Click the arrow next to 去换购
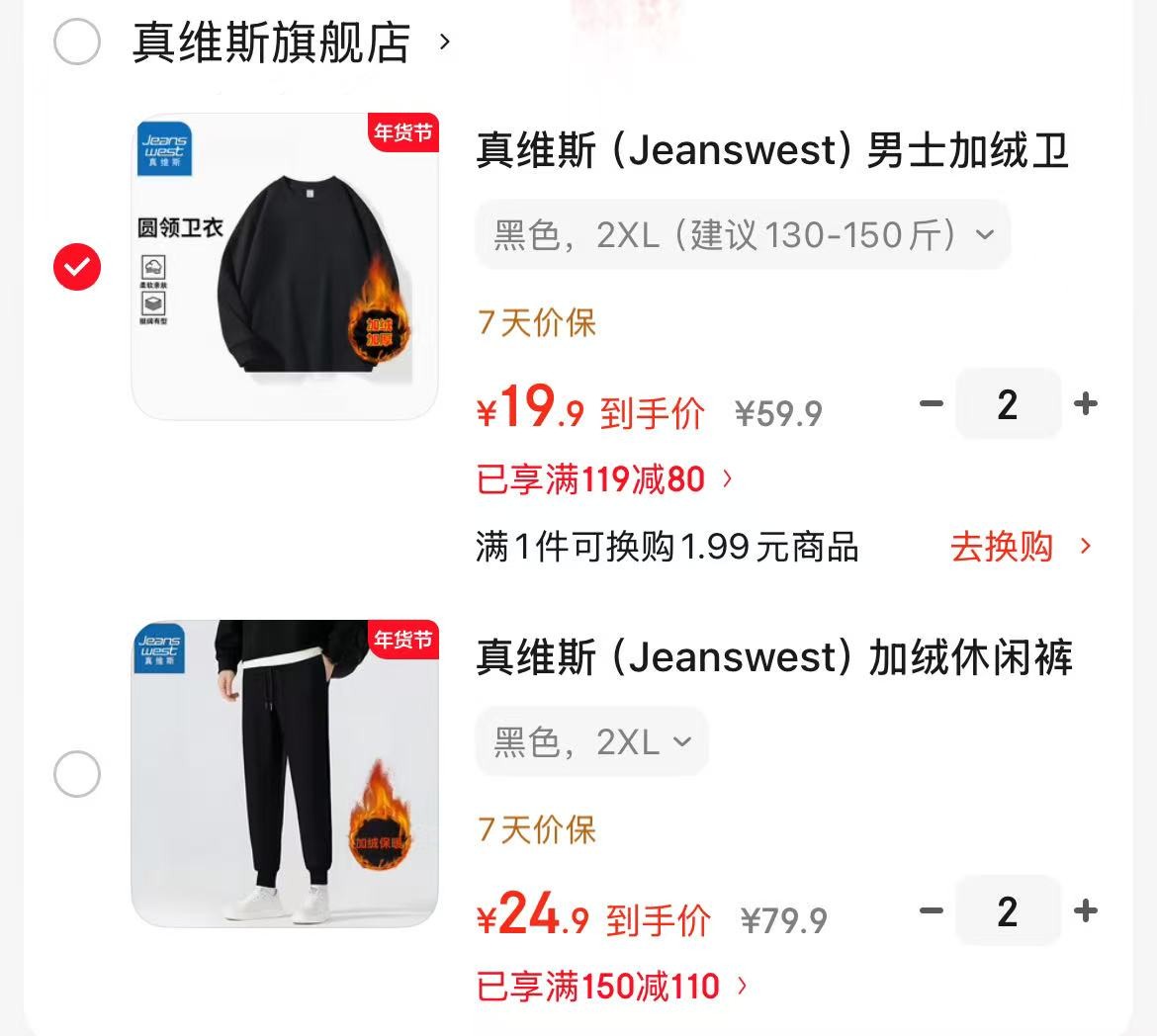 [1085, 546]
